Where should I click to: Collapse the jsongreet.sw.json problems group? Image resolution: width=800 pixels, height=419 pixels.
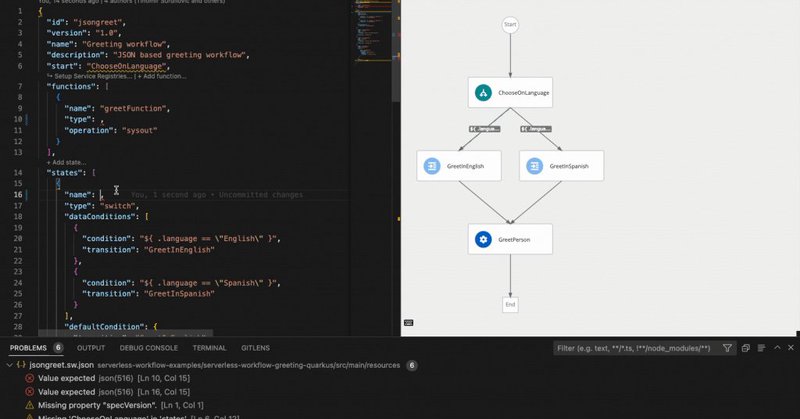click(x=9, y=365)
